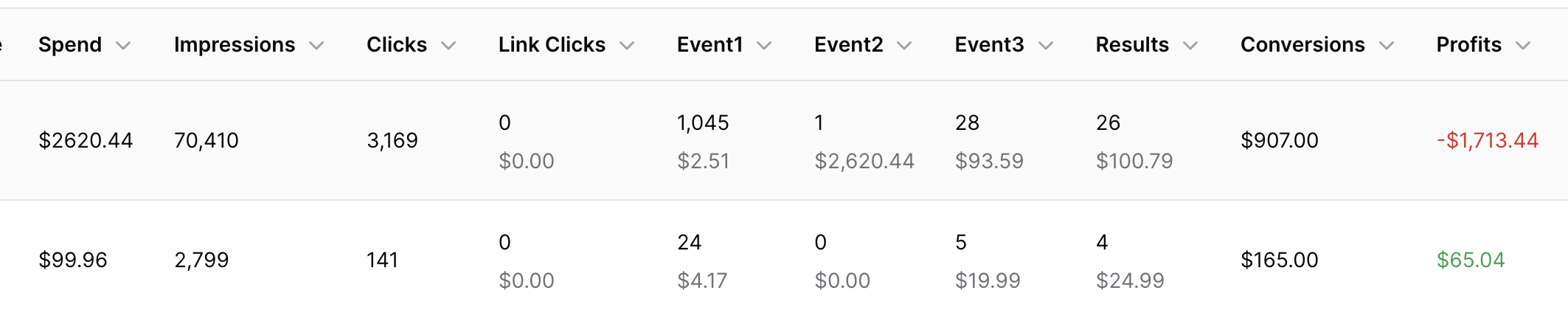
Task: Click the $2620.44 spend cell
Action: (x=86, y=140)
